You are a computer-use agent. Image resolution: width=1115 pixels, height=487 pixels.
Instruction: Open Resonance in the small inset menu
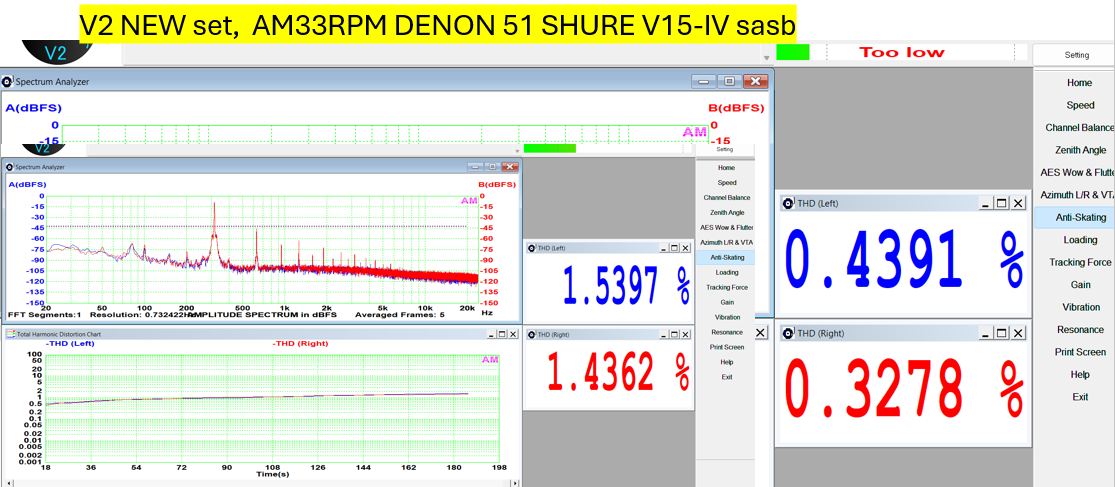726,332
